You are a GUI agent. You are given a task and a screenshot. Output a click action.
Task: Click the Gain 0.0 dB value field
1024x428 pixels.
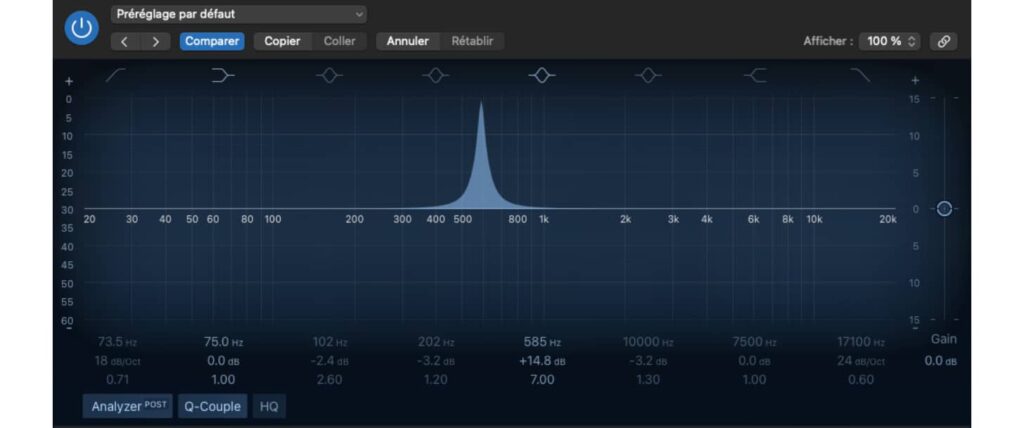point(940,361)
